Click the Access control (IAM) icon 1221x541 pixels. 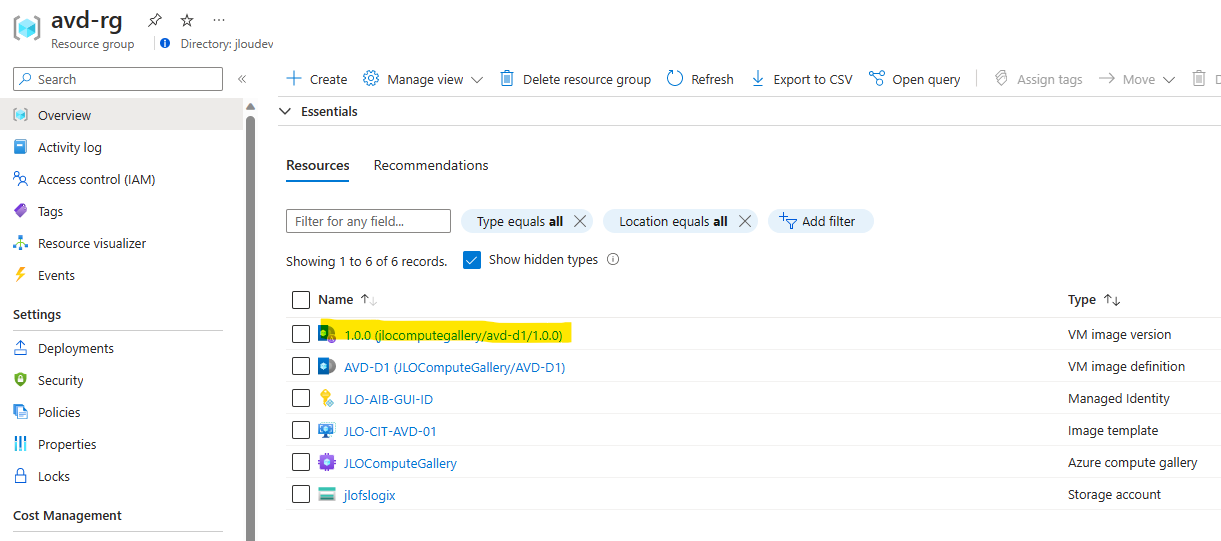pyautogui.click(x=20, y=179)
